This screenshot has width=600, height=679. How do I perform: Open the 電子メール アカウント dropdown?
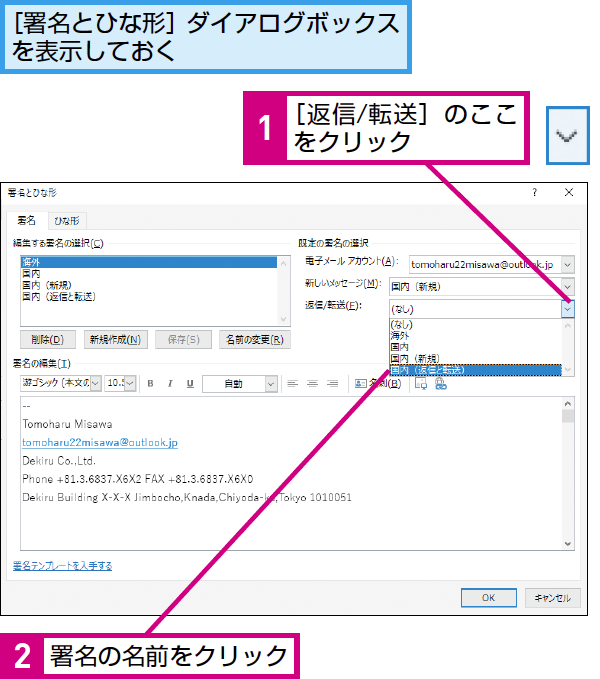pos(568,264)
